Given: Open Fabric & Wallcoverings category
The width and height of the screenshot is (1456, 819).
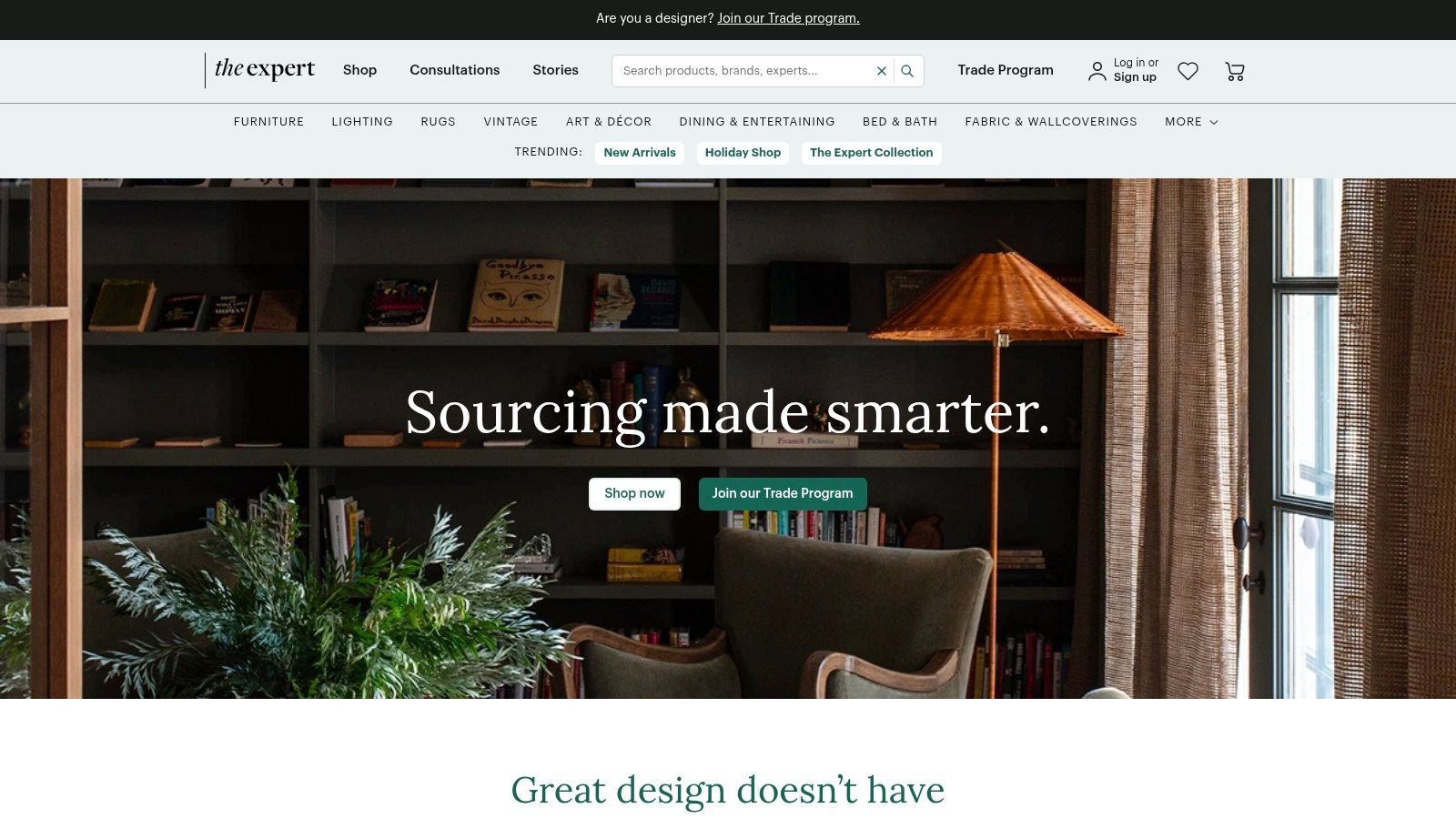Looking at the screenshot, I should click(1051, 122).
